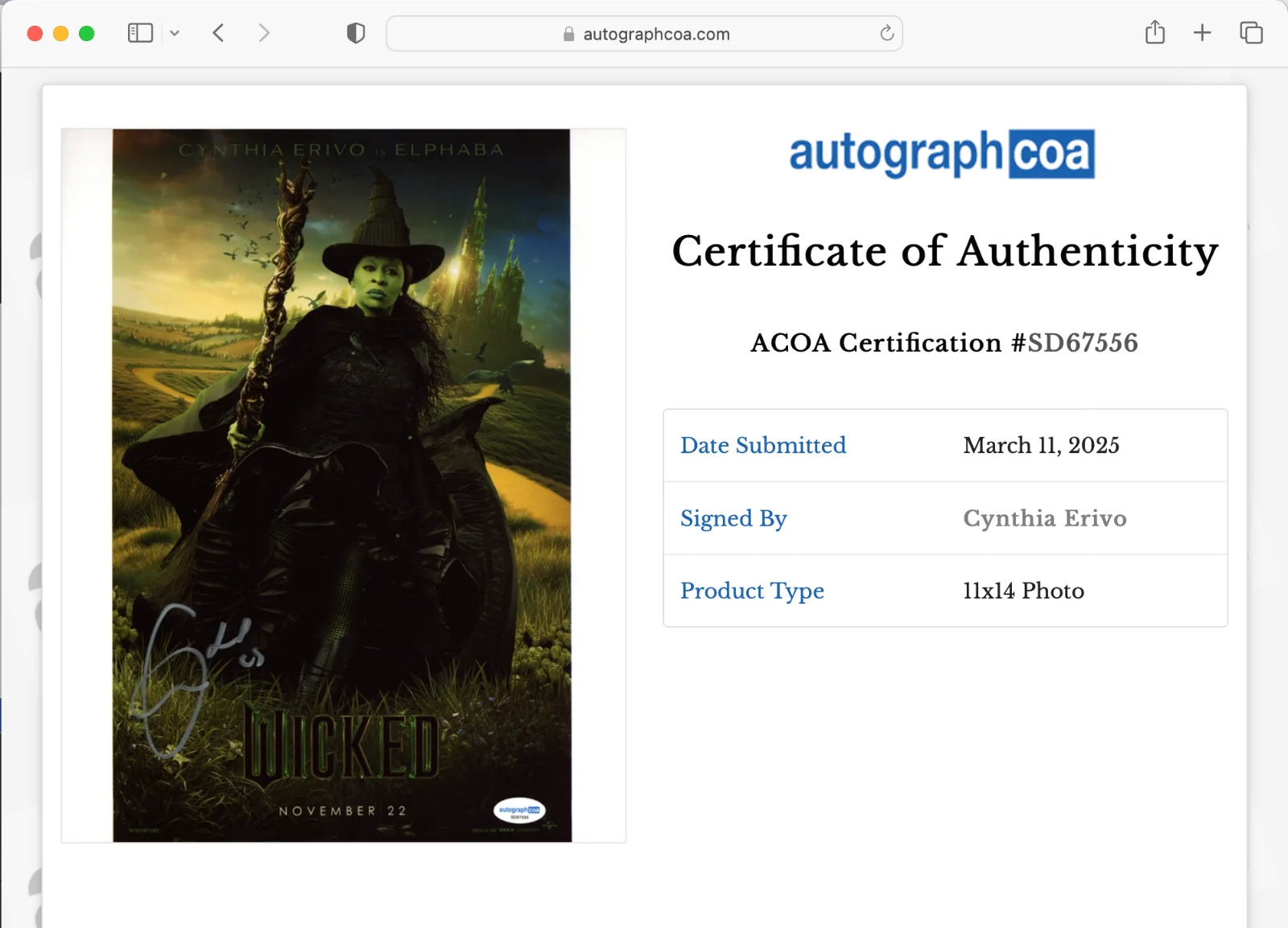The height and width of the screenshot is (928, 1288).
Task: Open the sidebar options dropdown chevron
Action: tap(175, 34)
